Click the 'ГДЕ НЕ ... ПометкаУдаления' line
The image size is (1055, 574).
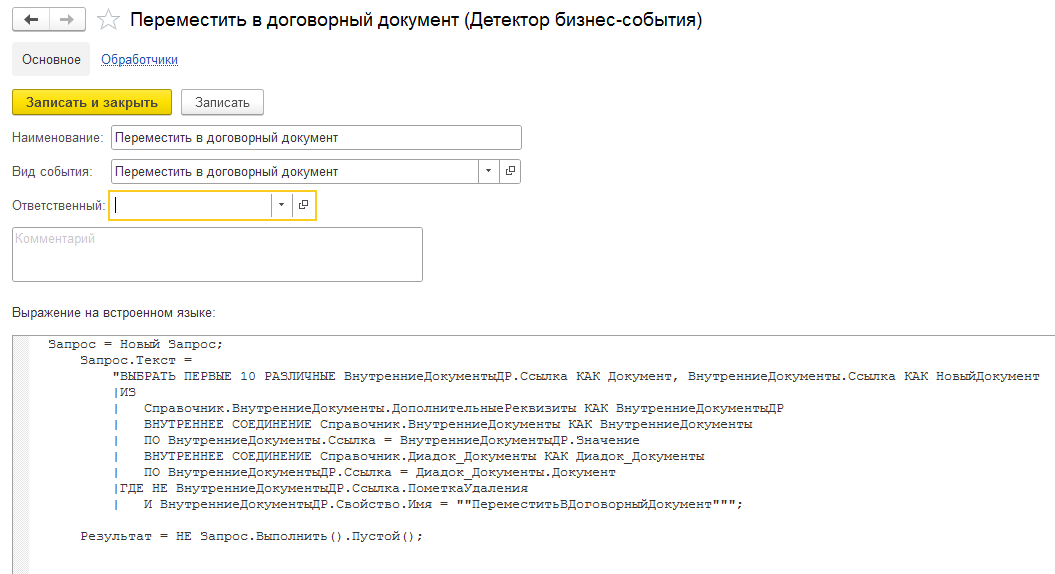click(320, 489)
